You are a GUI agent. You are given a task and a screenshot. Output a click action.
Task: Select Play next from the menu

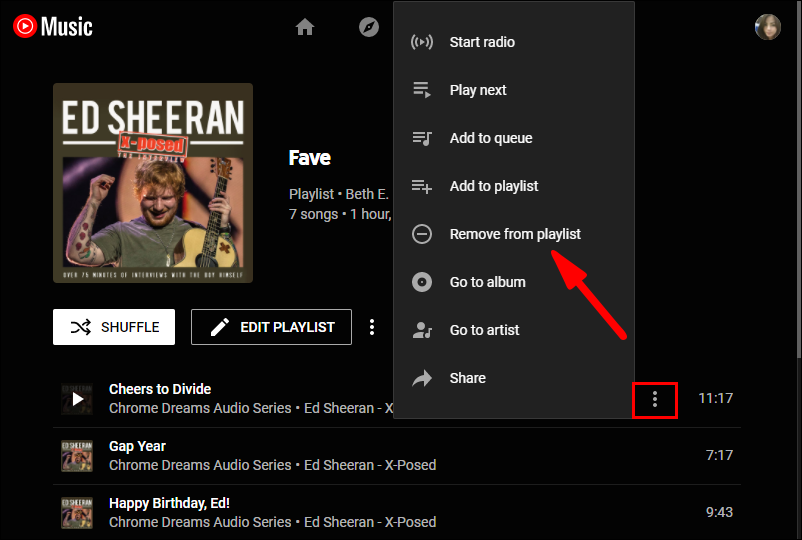tap(478, 90)
